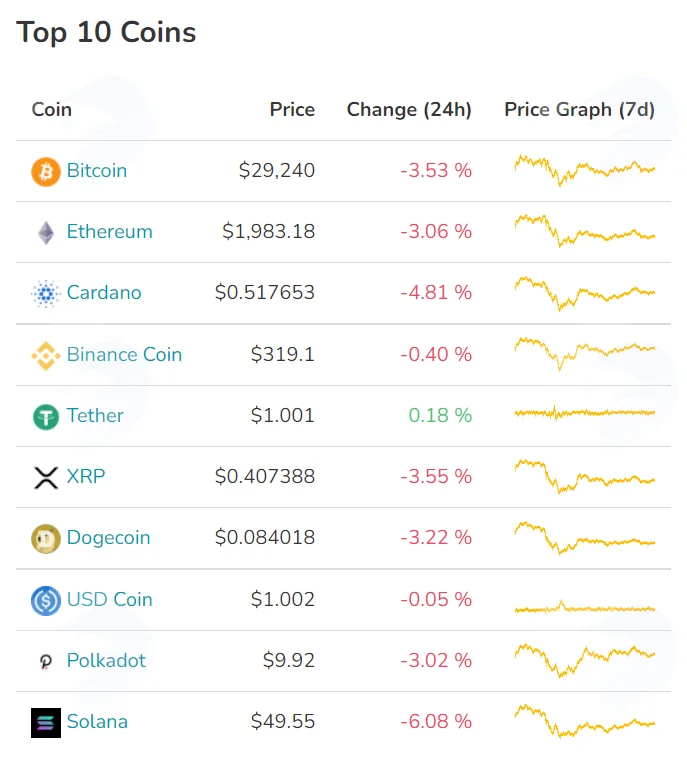
Task: Click the Polkadot logo icon
Action: tap(46, 662)
